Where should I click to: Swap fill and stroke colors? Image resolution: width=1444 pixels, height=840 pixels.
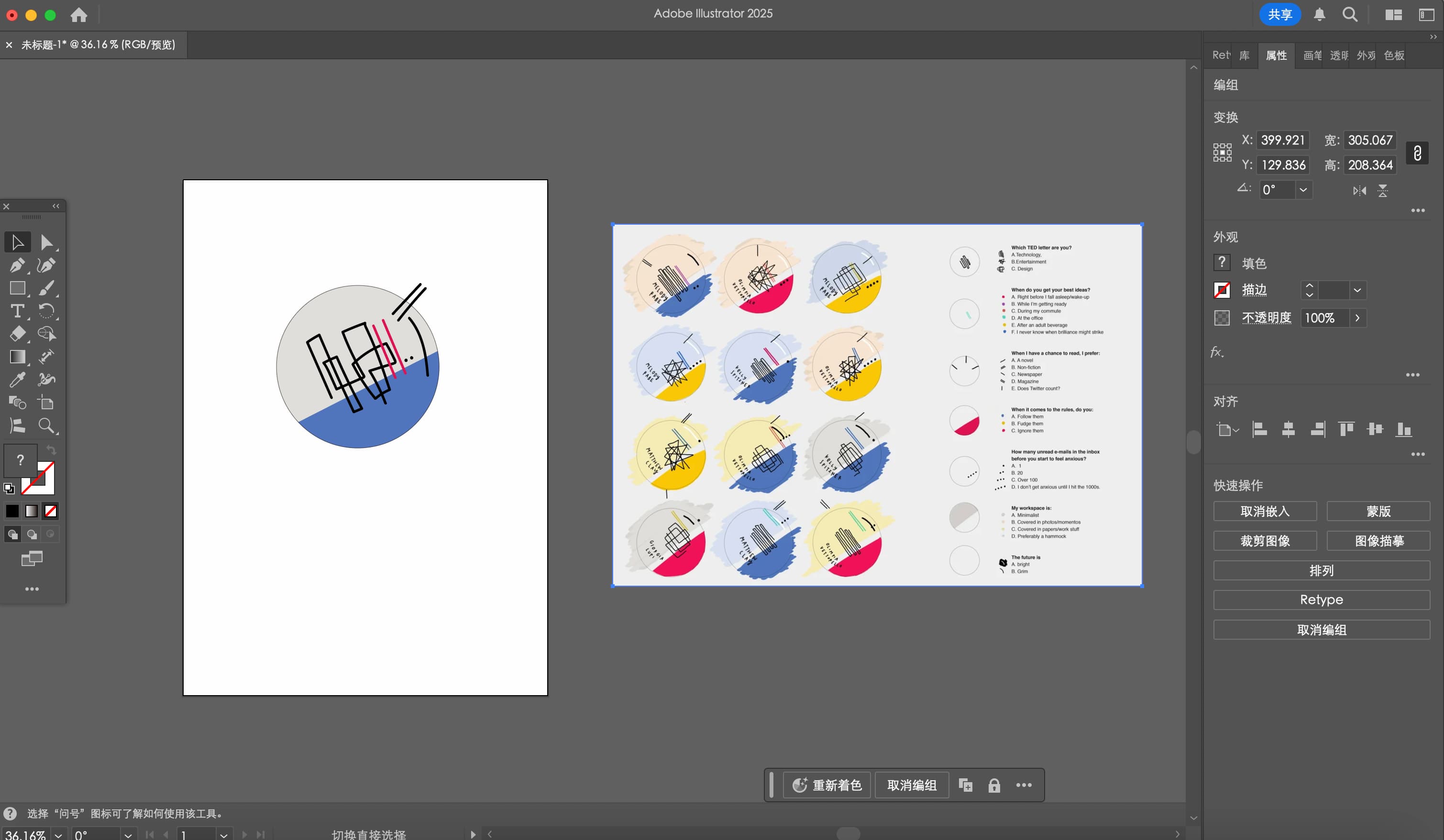tap(52, 450)
